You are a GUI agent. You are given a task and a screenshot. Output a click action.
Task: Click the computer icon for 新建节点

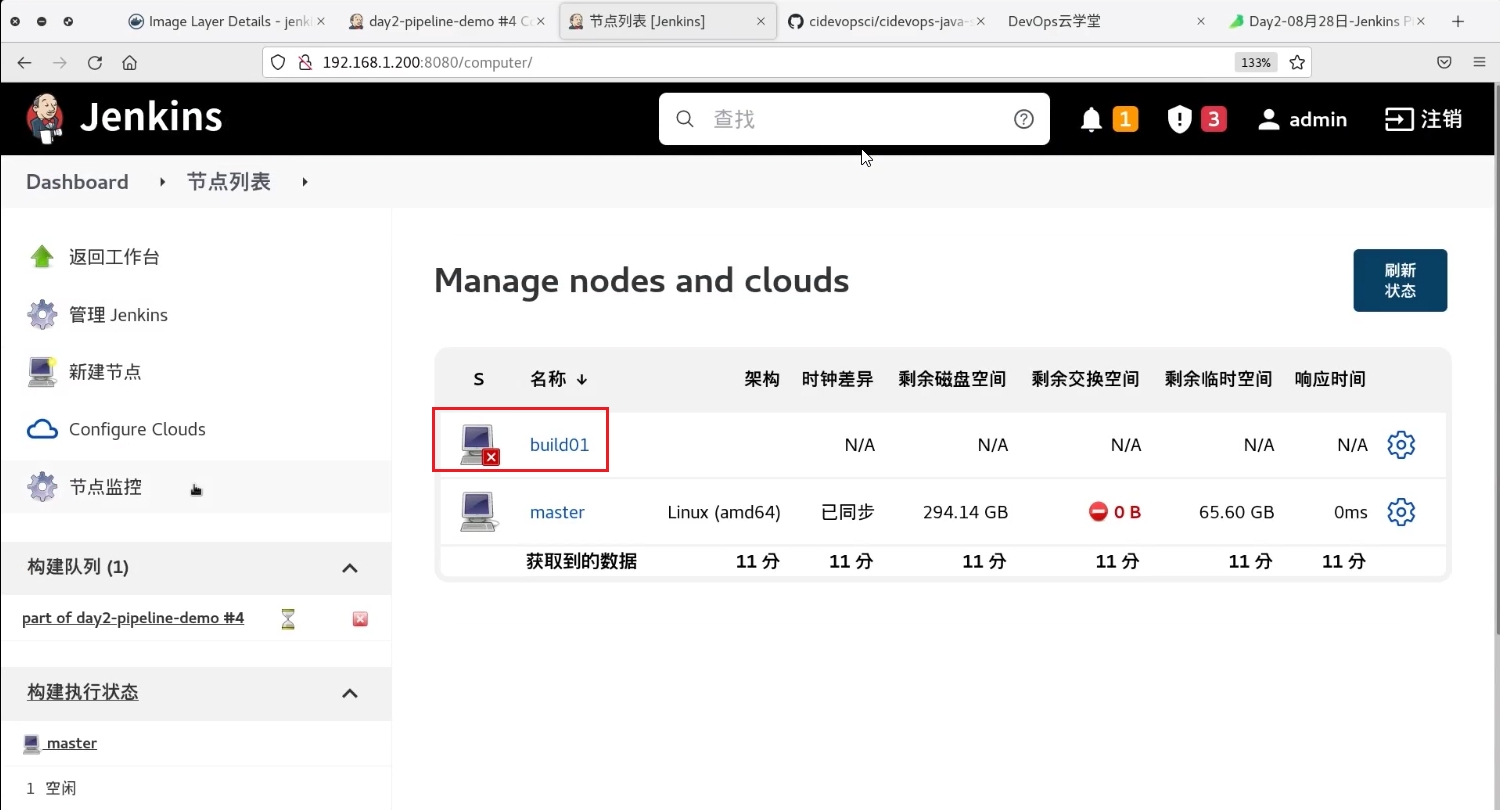pos(42,372)
